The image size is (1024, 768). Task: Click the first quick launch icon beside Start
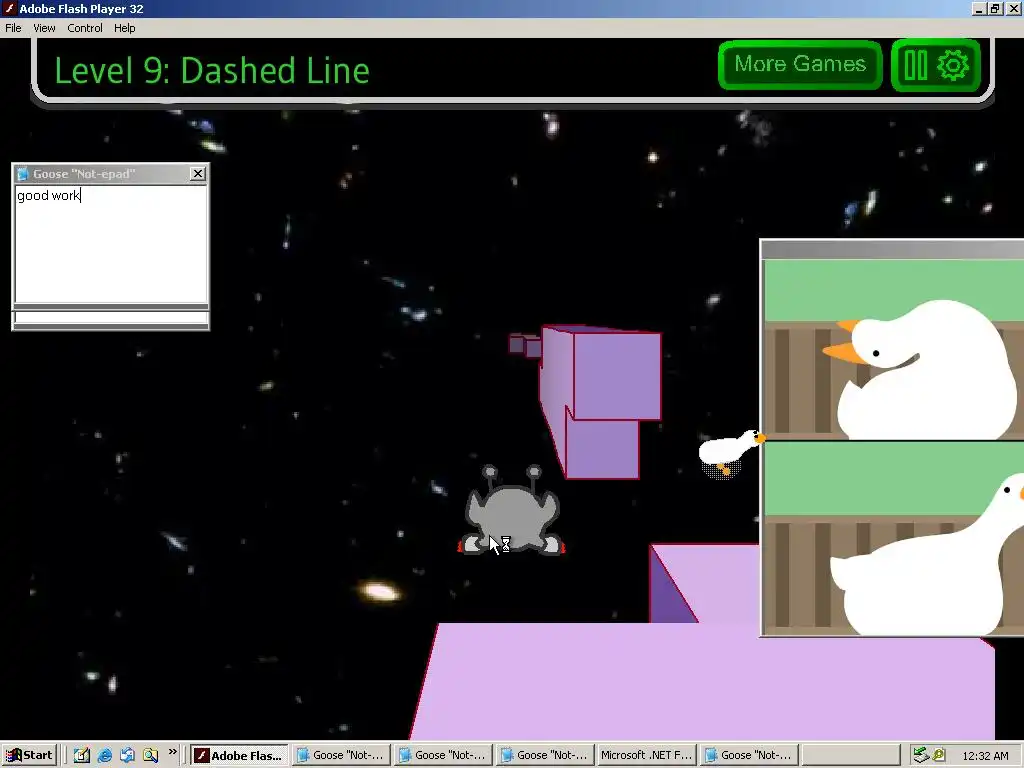[81, 755]
